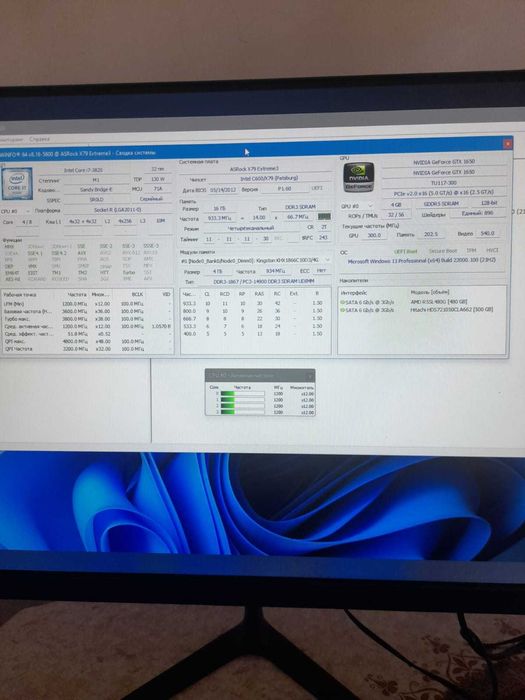
Task: Open the GPU #0 selector dropdown
Action: [370, 206]
